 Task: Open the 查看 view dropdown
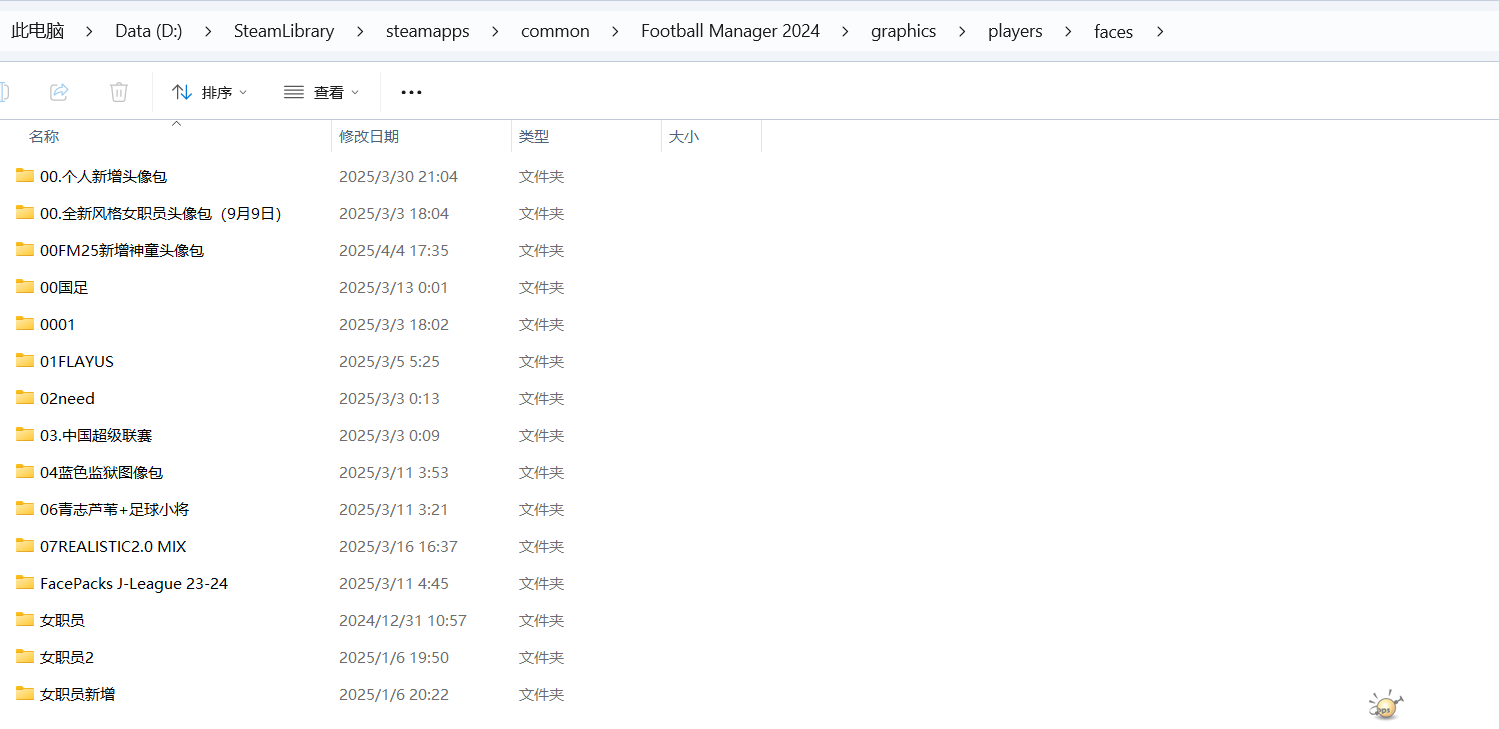click(322, 92)
